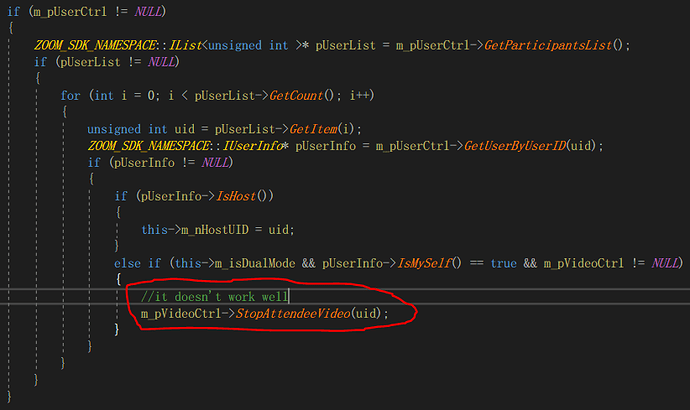The height and width of the screenshot is (410, 690).
Task: Click the GetCount method in for loop
Action: click(296, 95)
